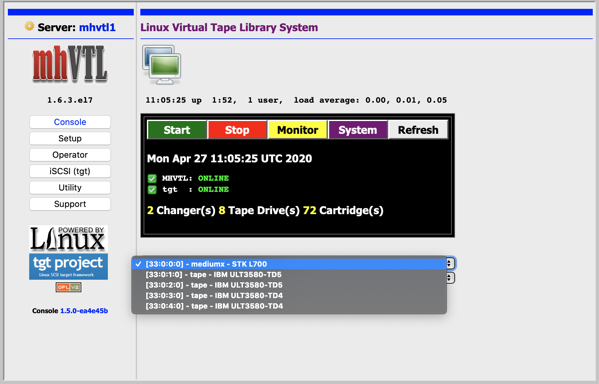Click the red Stop button
This screenshot has height=384, width=599.
click(237, 130)
